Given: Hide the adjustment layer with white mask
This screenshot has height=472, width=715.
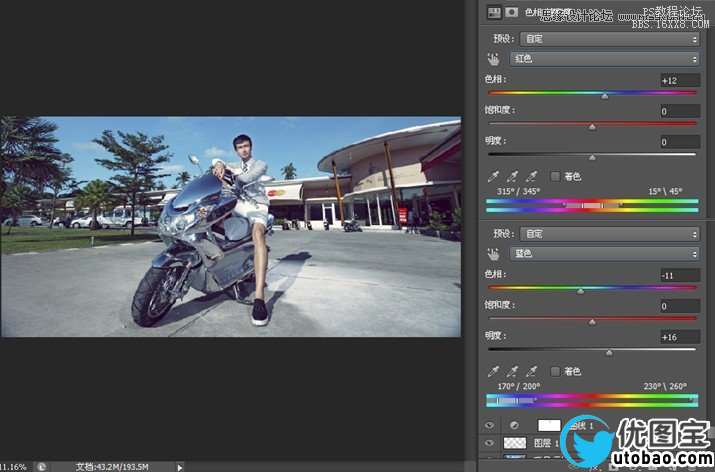Looking at the screenshot, I should pyautogui.click(x=489, y=425).
